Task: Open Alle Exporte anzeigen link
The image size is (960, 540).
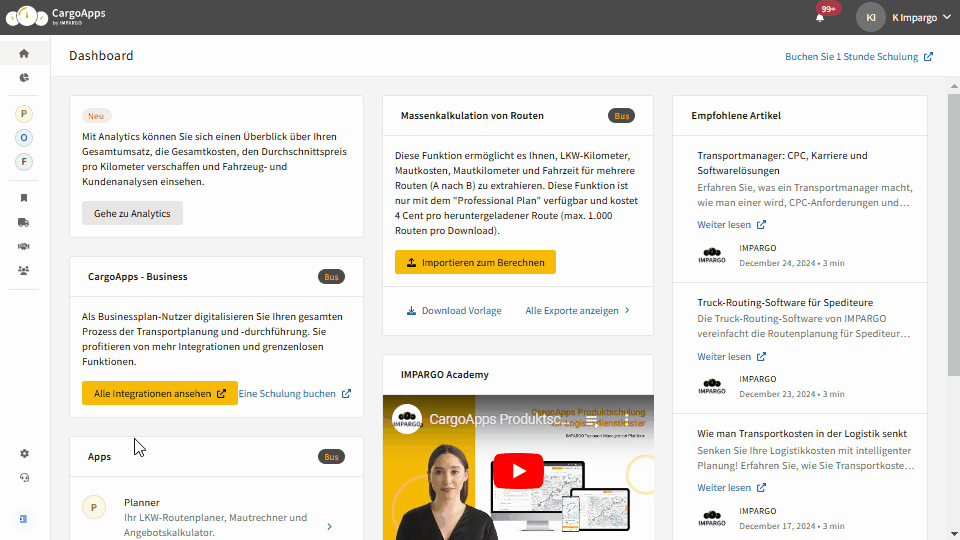Action: point(578,310)
